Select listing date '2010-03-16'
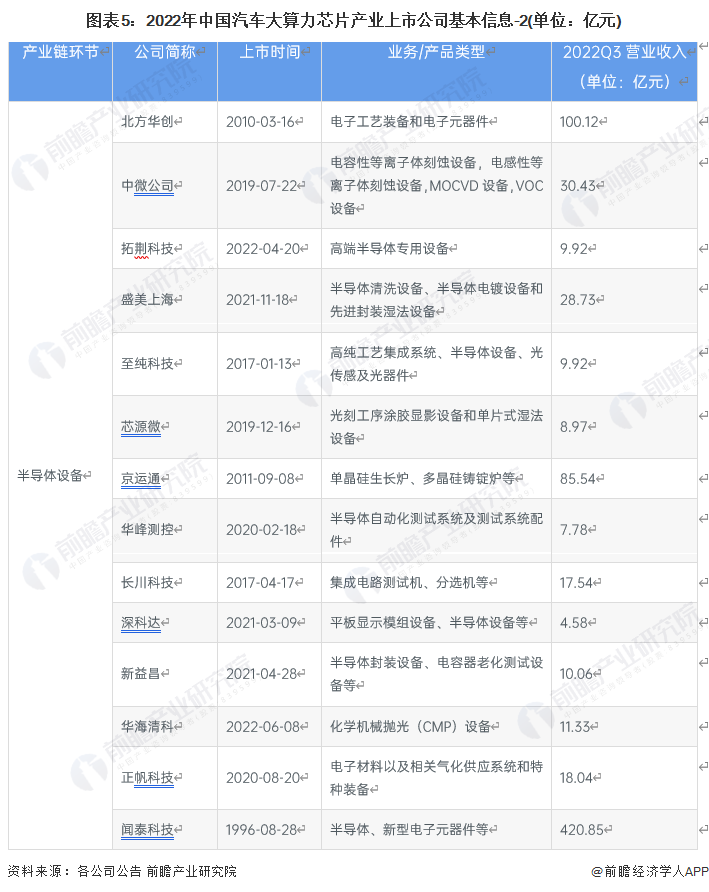Screen dimensions: 709x892 click(261, 122)
